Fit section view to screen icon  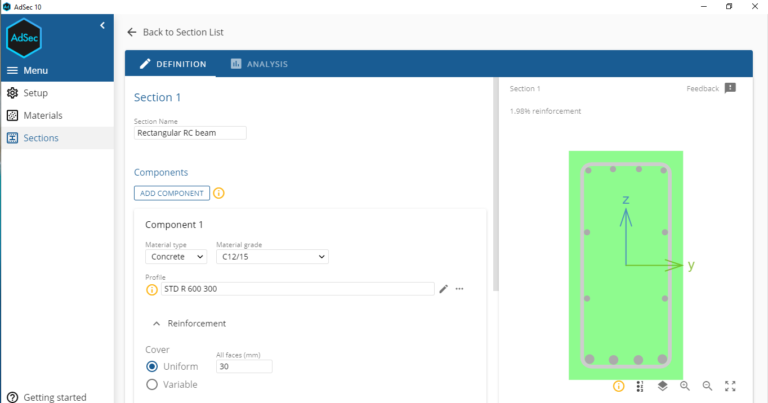pos(730,386)
